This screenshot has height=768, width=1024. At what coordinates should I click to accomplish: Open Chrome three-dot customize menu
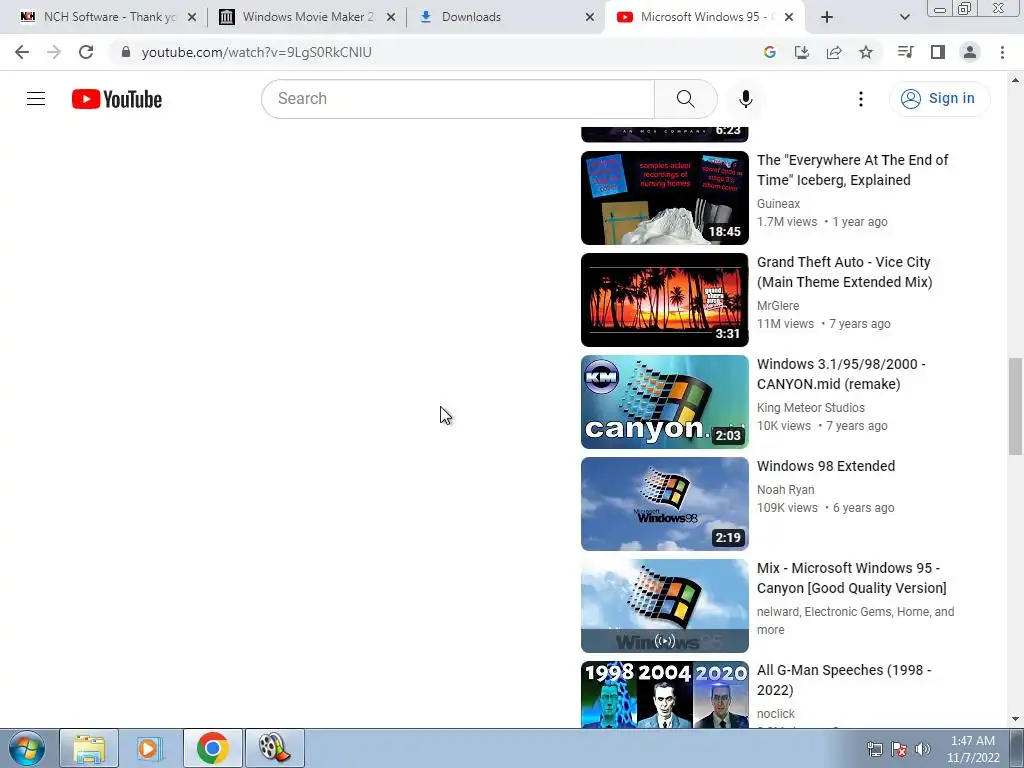pyautogui.click(x=1002, y=52)
